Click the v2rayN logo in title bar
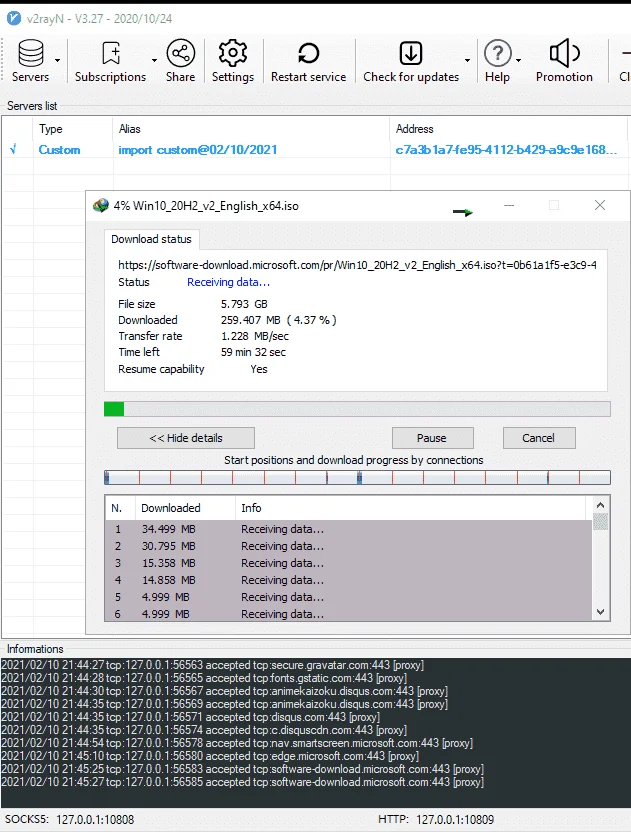The image size is (631, 832). coord(14,19)
